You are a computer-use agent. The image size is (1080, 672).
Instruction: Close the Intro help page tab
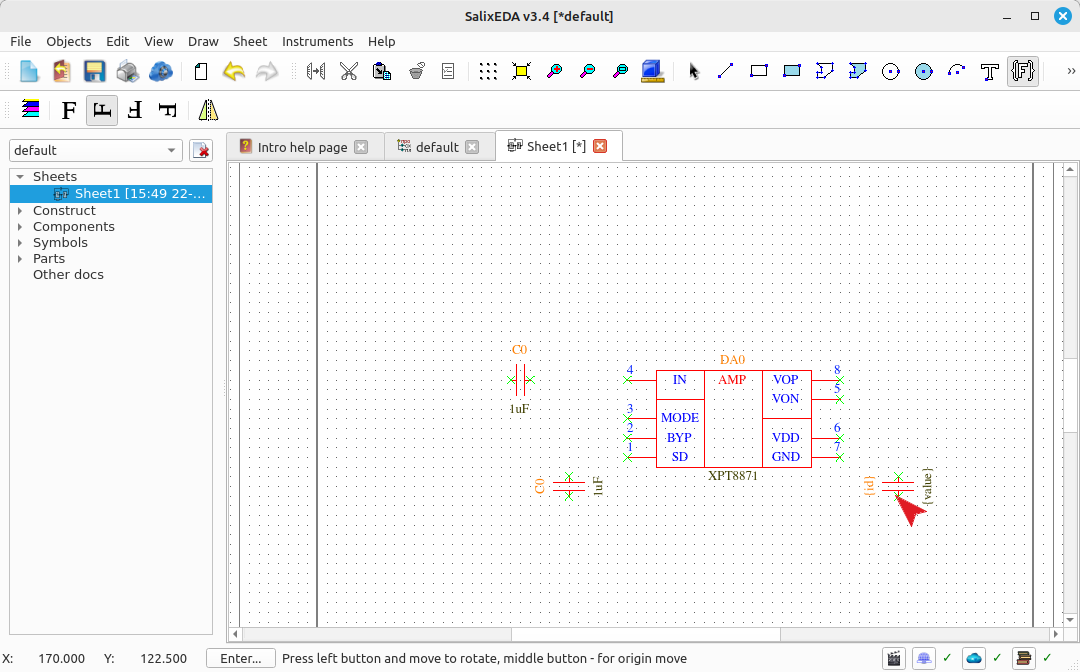(361, 147)
